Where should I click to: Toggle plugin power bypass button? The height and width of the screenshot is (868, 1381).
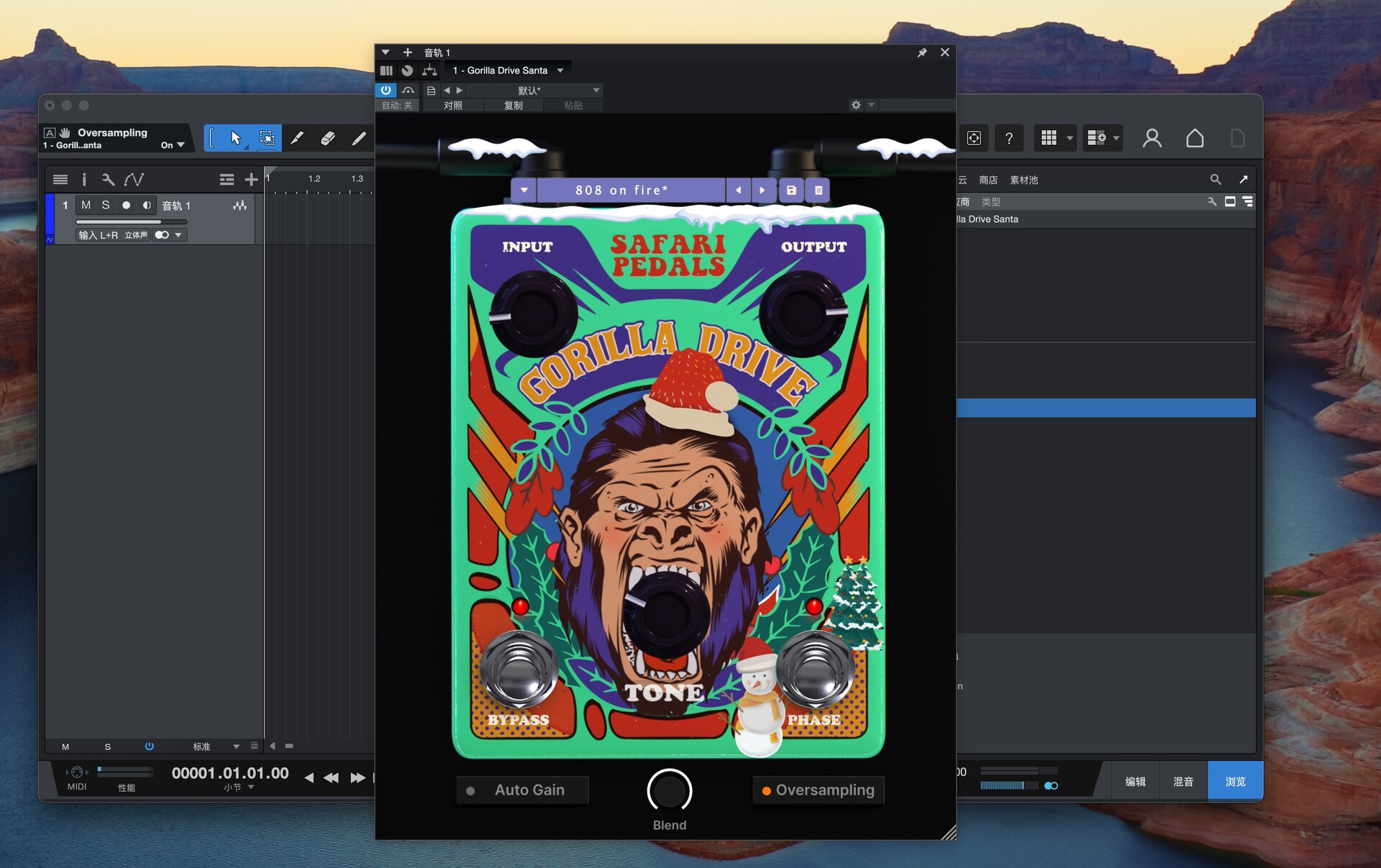(386, 90)
